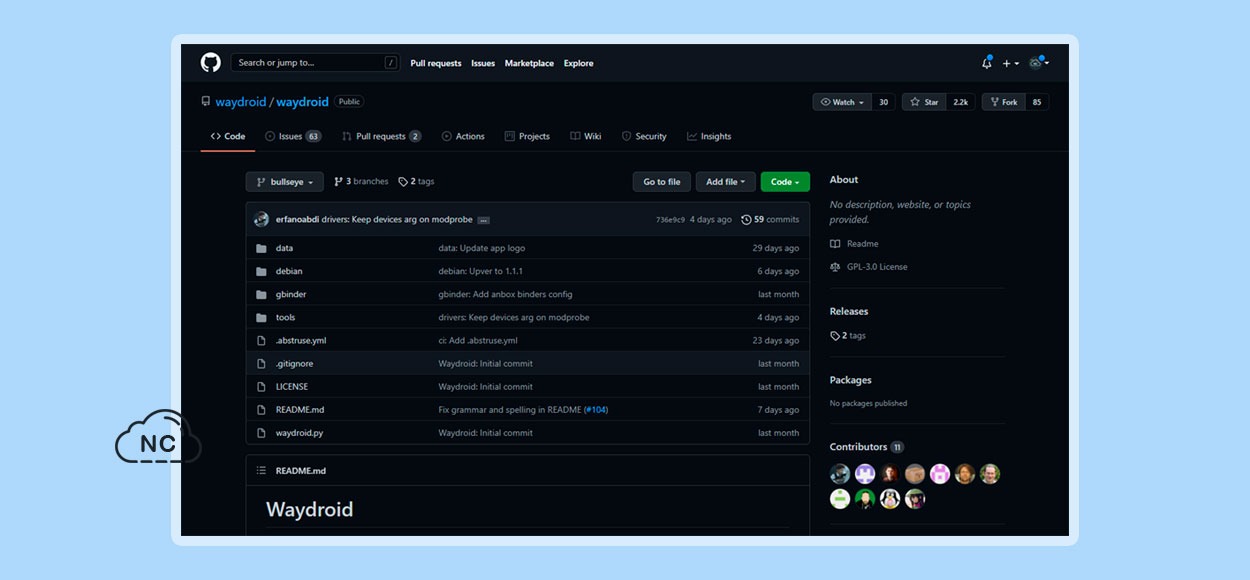
Task: Click the repository icon beside waydroid / waydroid
Action: point(206,102)
